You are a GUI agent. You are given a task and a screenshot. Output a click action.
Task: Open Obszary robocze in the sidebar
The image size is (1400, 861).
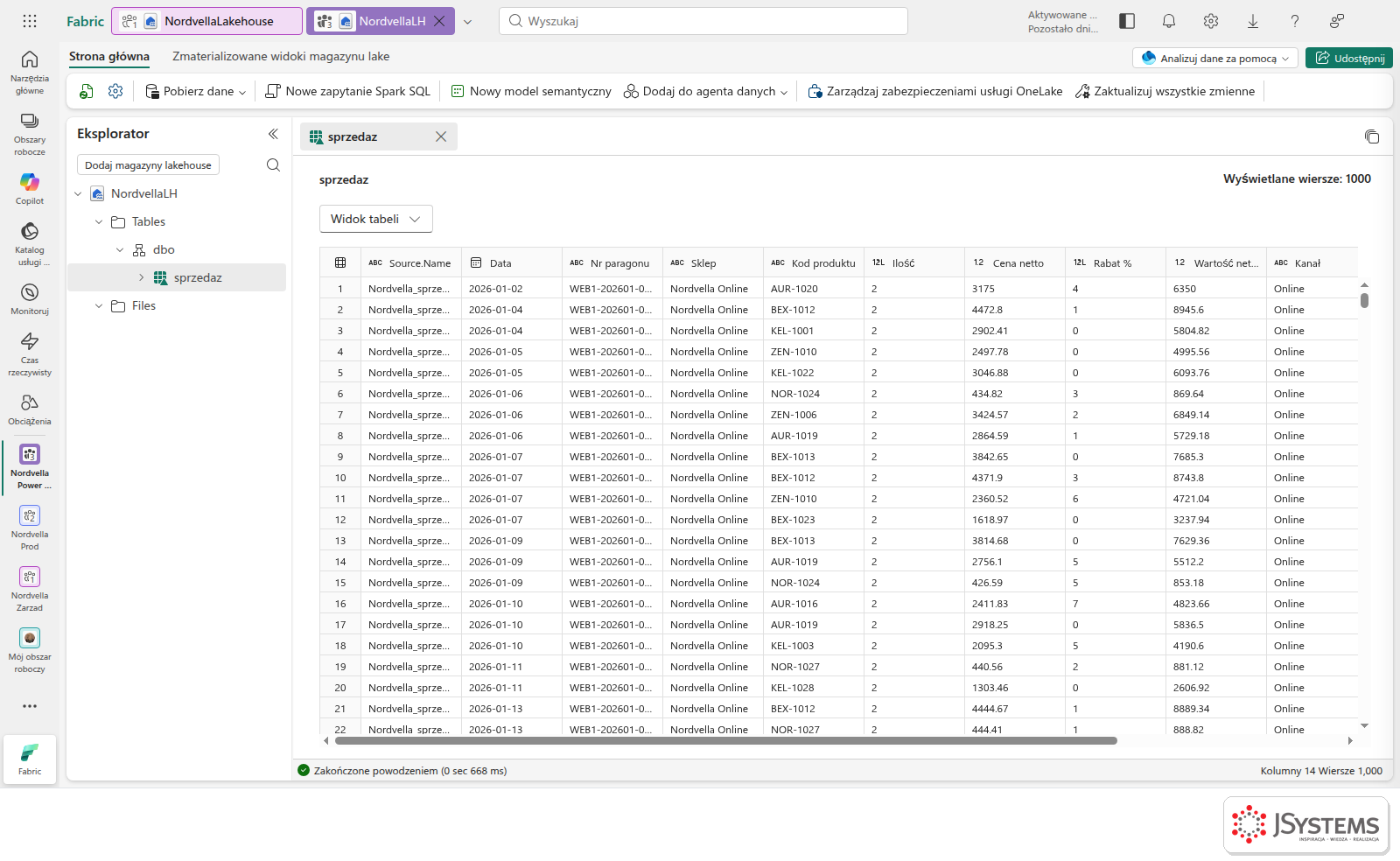30,134
